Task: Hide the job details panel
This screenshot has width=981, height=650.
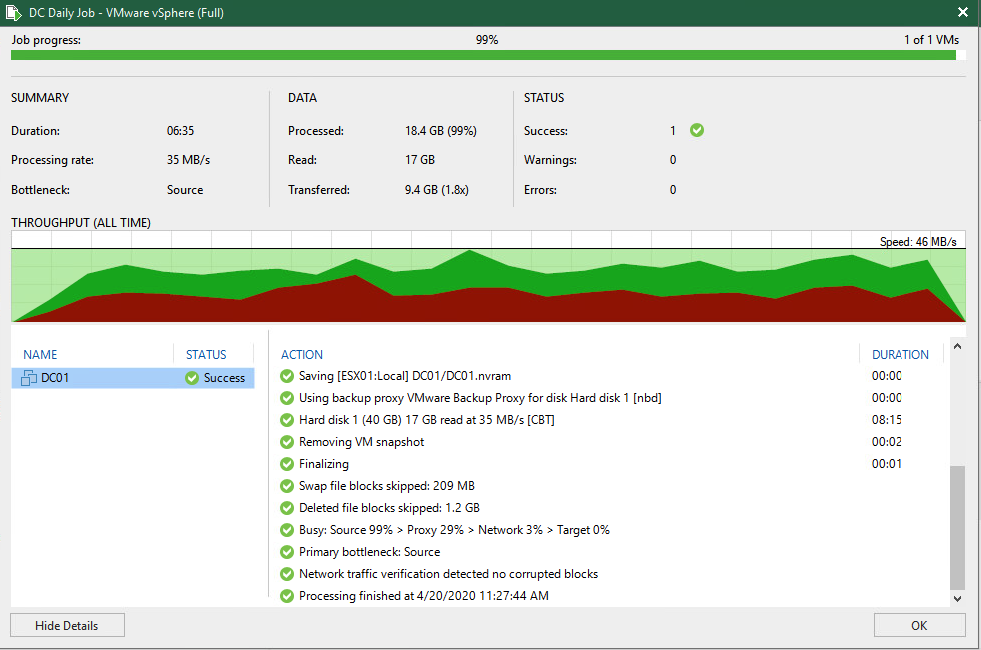Action: [x=67, y=625]
